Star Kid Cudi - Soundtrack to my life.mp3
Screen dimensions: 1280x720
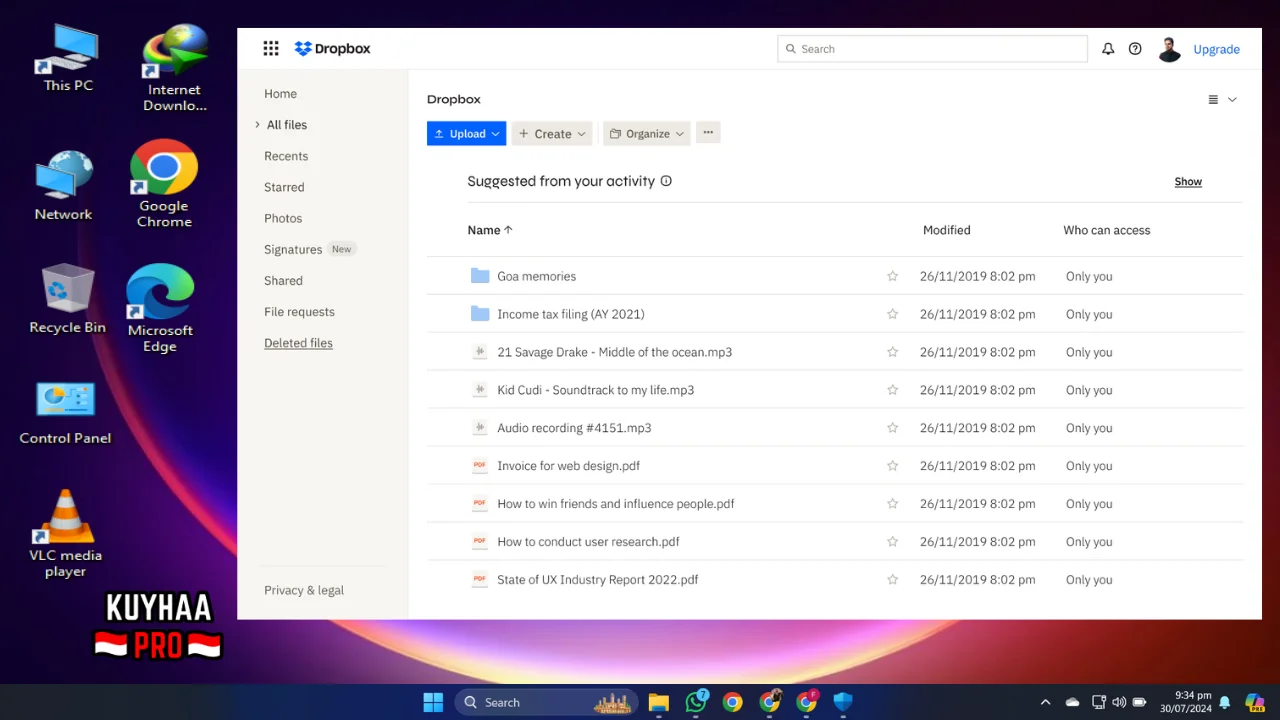click(x=893, y=390)
